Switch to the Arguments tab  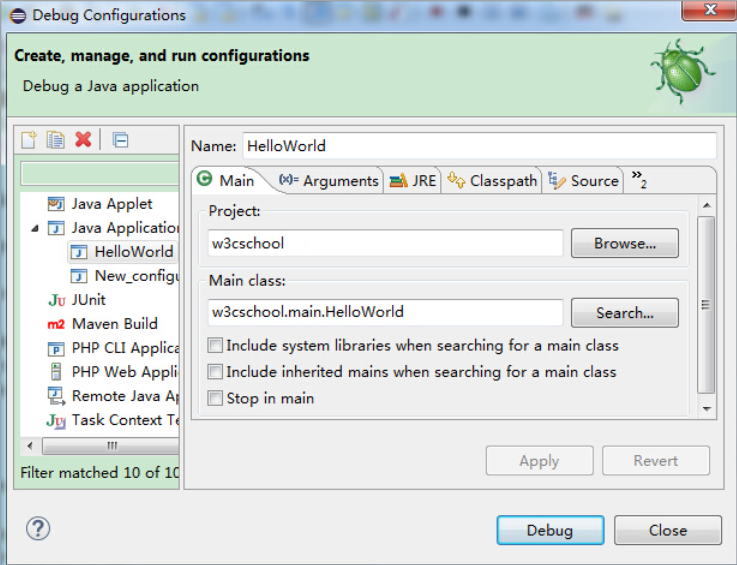329,180
